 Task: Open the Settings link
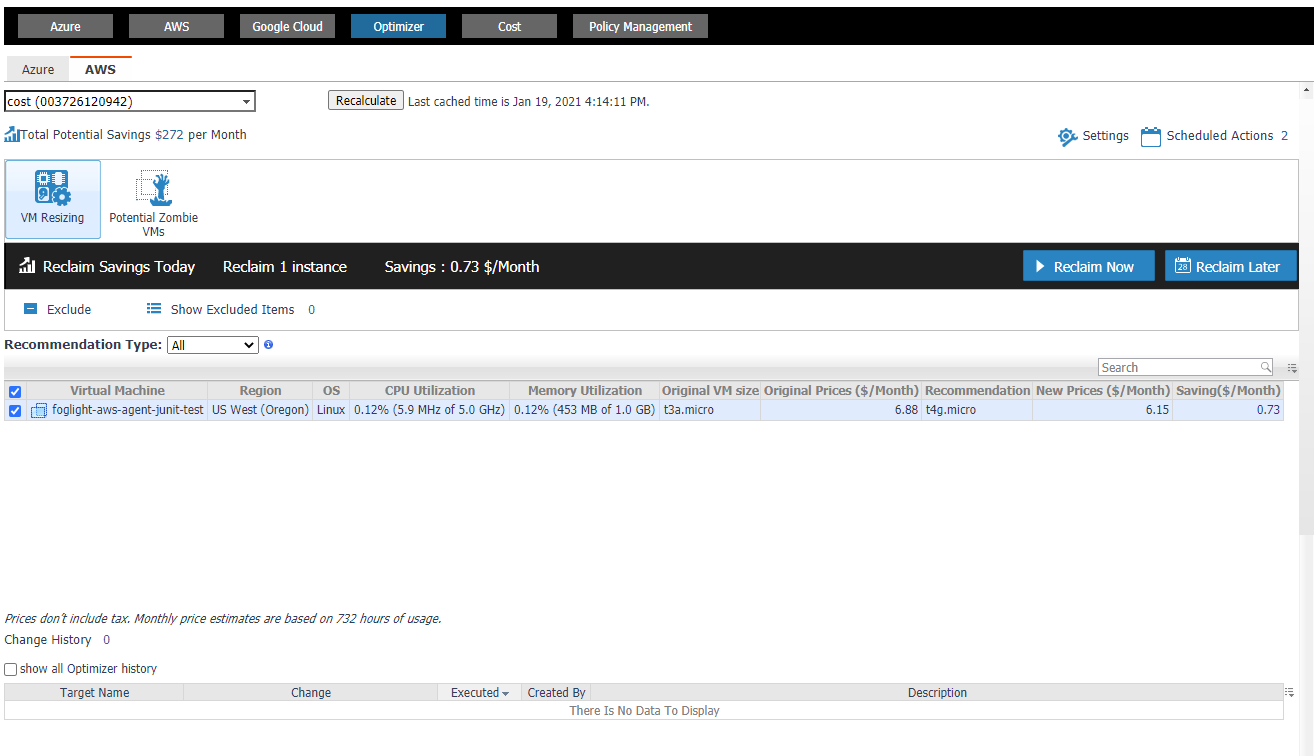click(x=1106, y=136)
